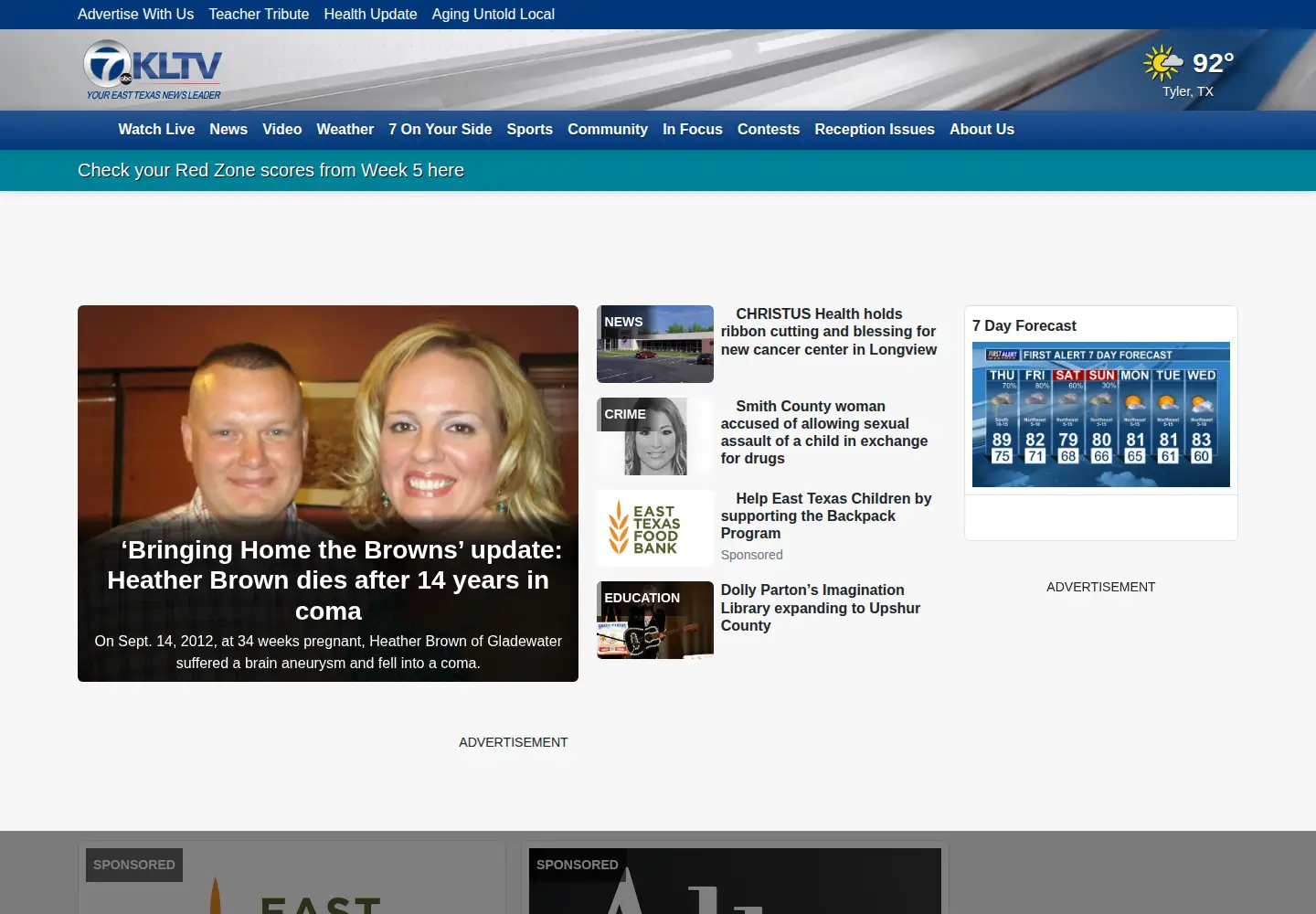Open the Contests menu item
1316x914 pixels.
click(769, 130)
